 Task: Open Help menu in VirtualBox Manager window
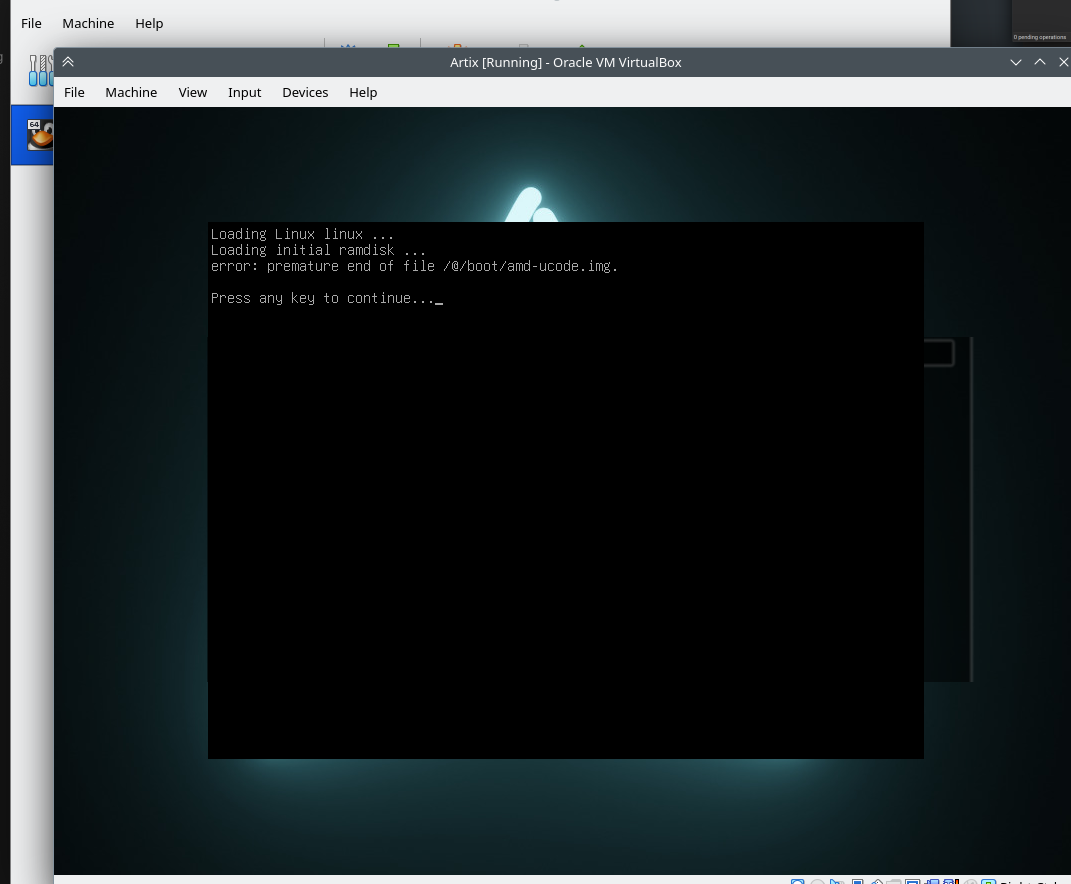149,23
